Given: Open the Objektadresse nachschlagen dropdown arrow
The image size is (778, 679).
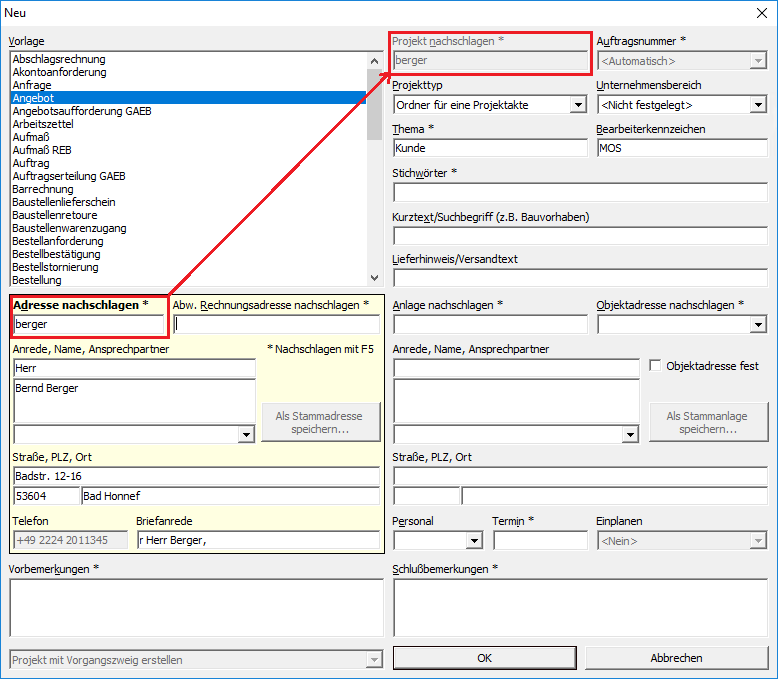Looking at the screenshot, I should (x=757, y=324).
